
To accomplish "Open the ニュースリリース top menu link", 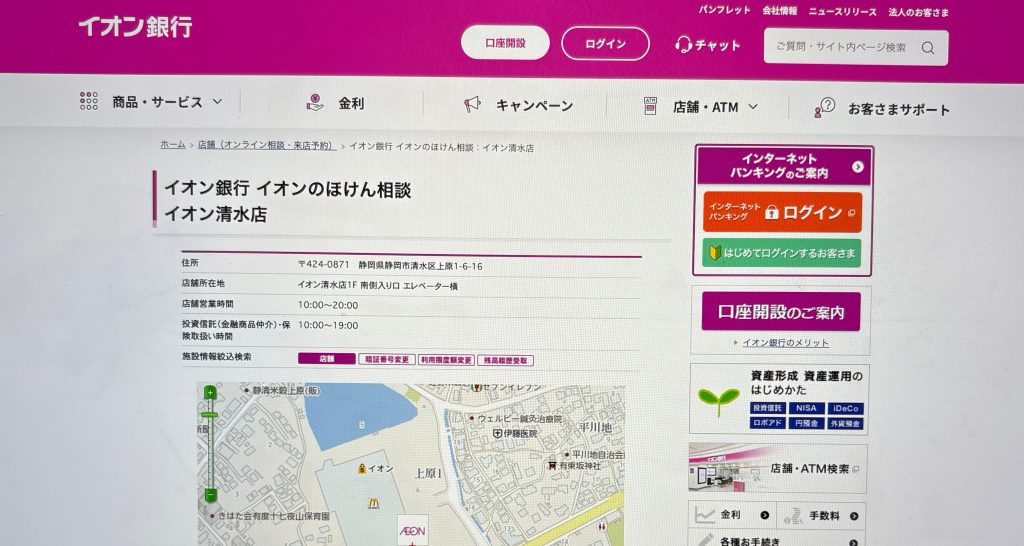I will pyautogui.click(x=842, y=12).
